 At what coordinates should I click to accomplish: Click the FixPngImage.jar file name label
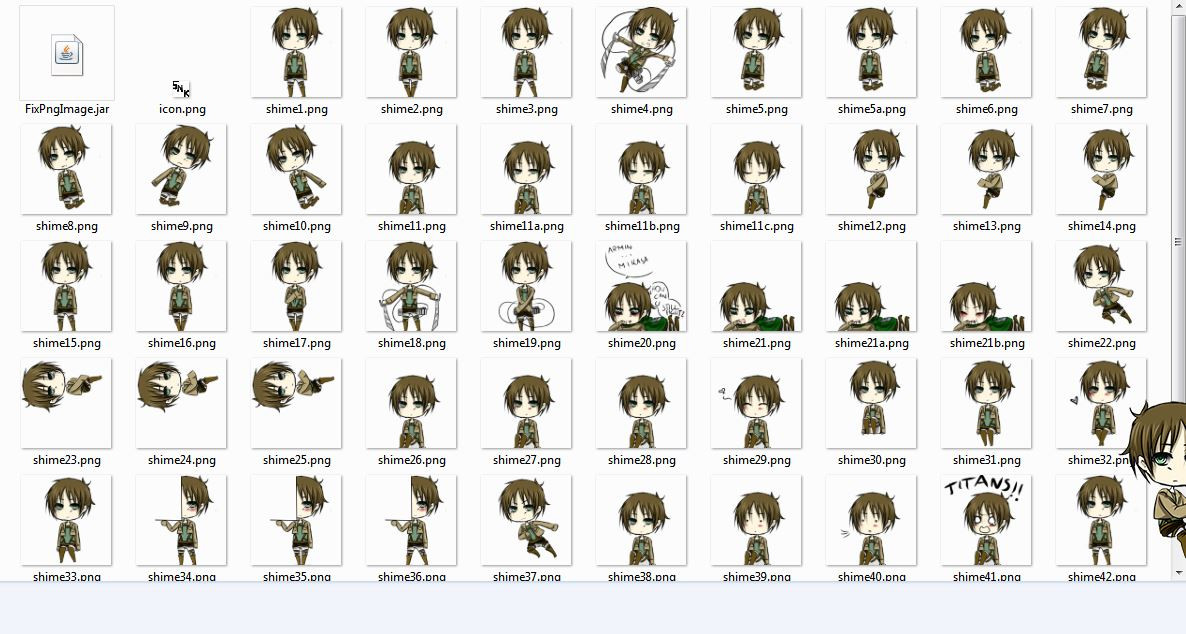click(x=67, y=109)
